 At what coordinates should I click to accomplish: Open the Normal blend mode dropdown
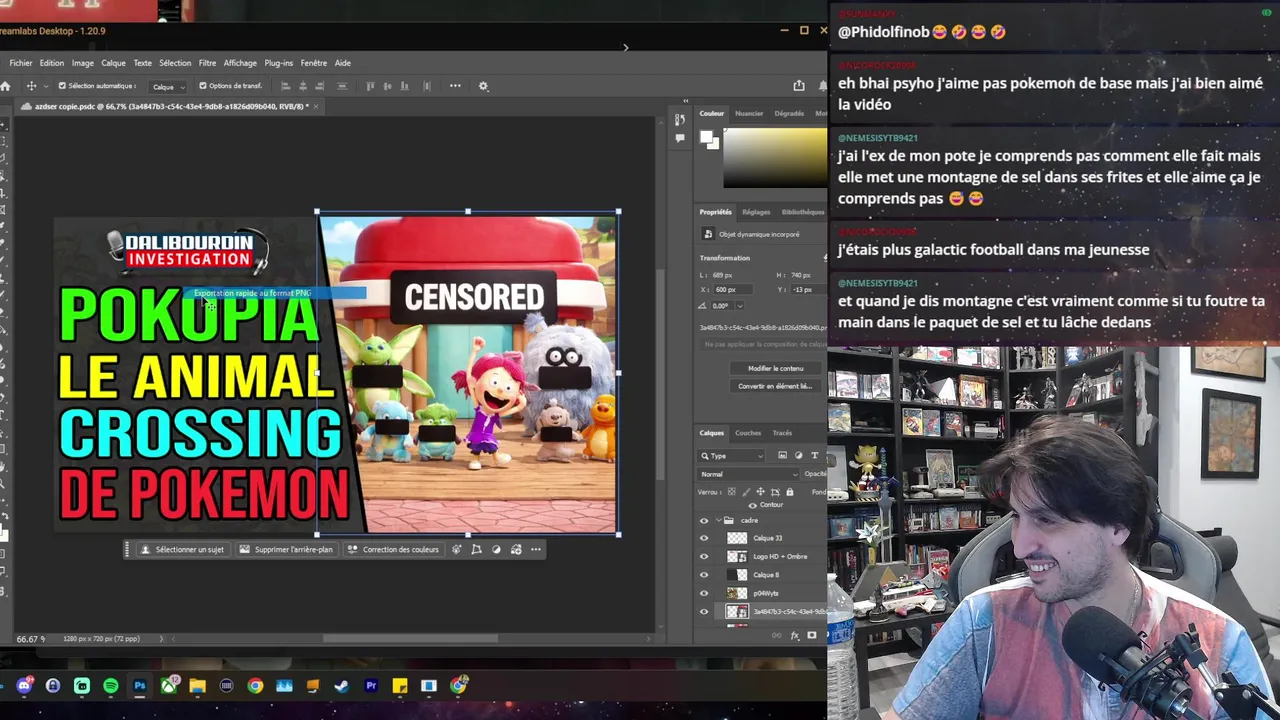749,474
